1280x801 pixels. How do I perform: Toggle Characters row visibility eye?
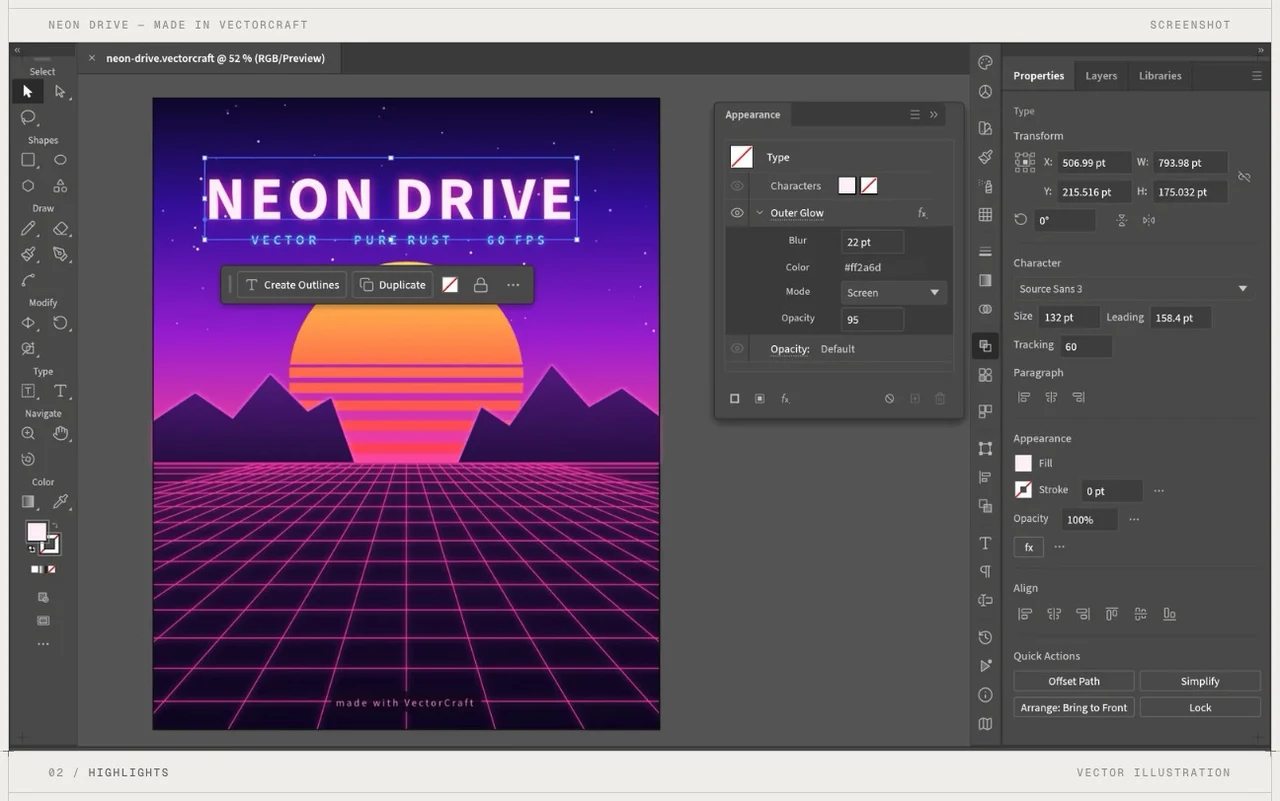[737, 186]
